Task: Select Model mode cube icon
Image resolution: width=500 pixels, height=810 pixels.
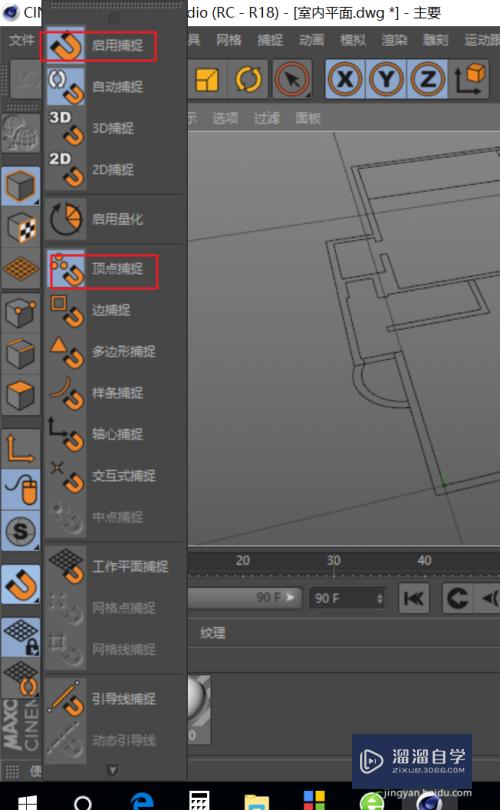Action: pyautogui.click(x=21, y=186)
